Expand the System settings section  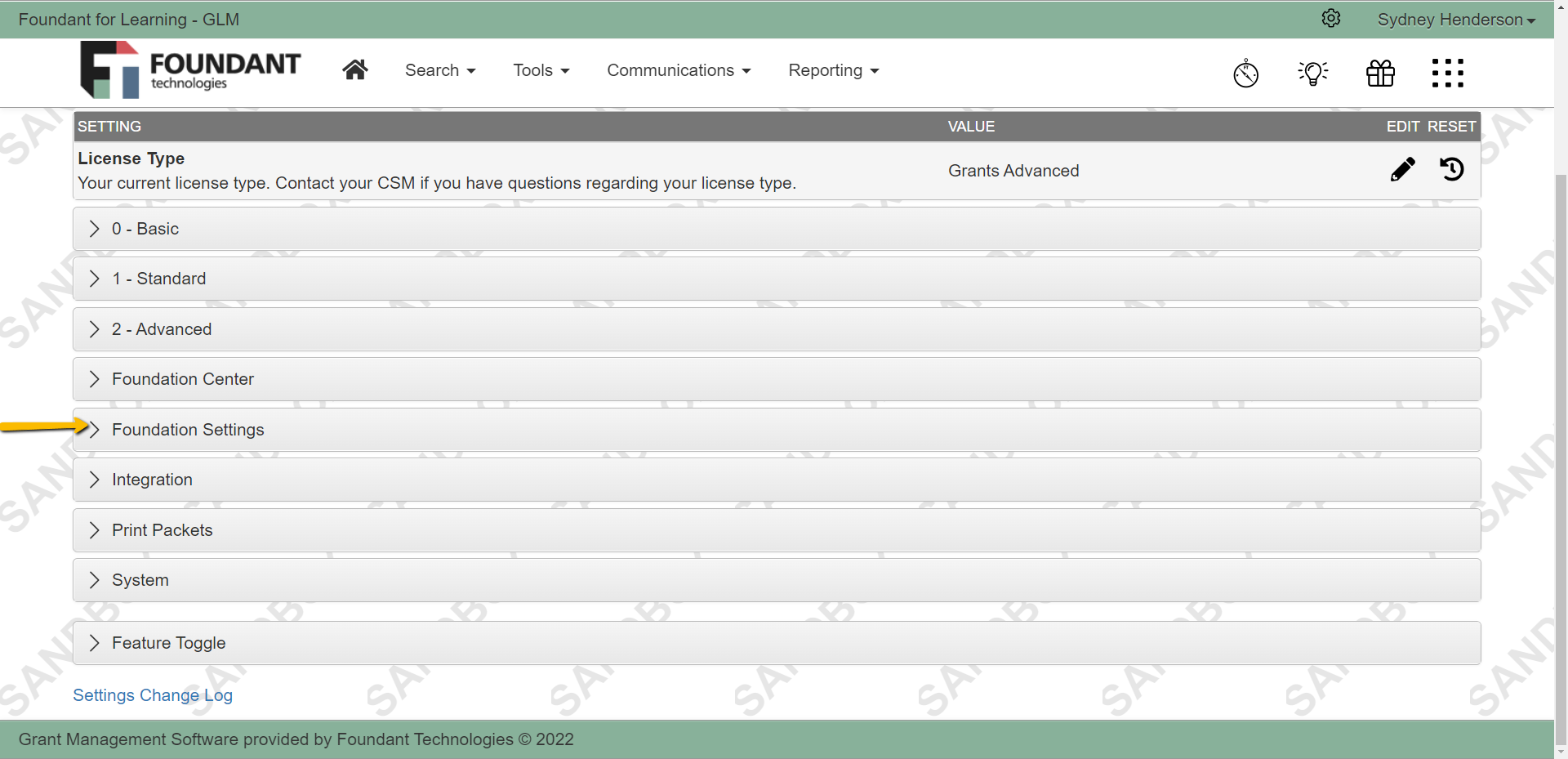point(140,579)
